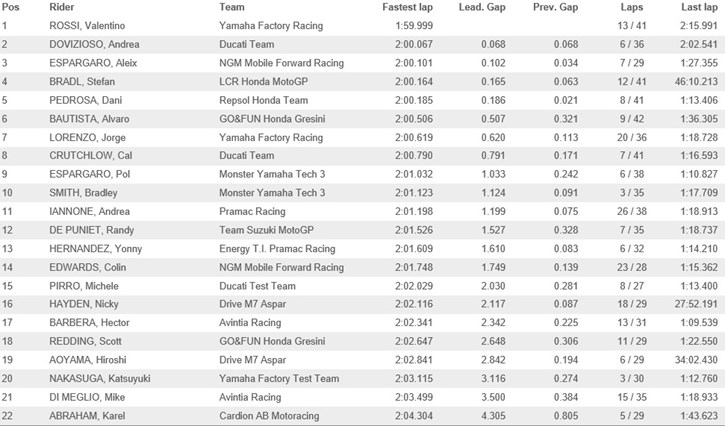Click the Prev. Gap column header
Viewport: 725px width, 426px height.
point(555,7)
